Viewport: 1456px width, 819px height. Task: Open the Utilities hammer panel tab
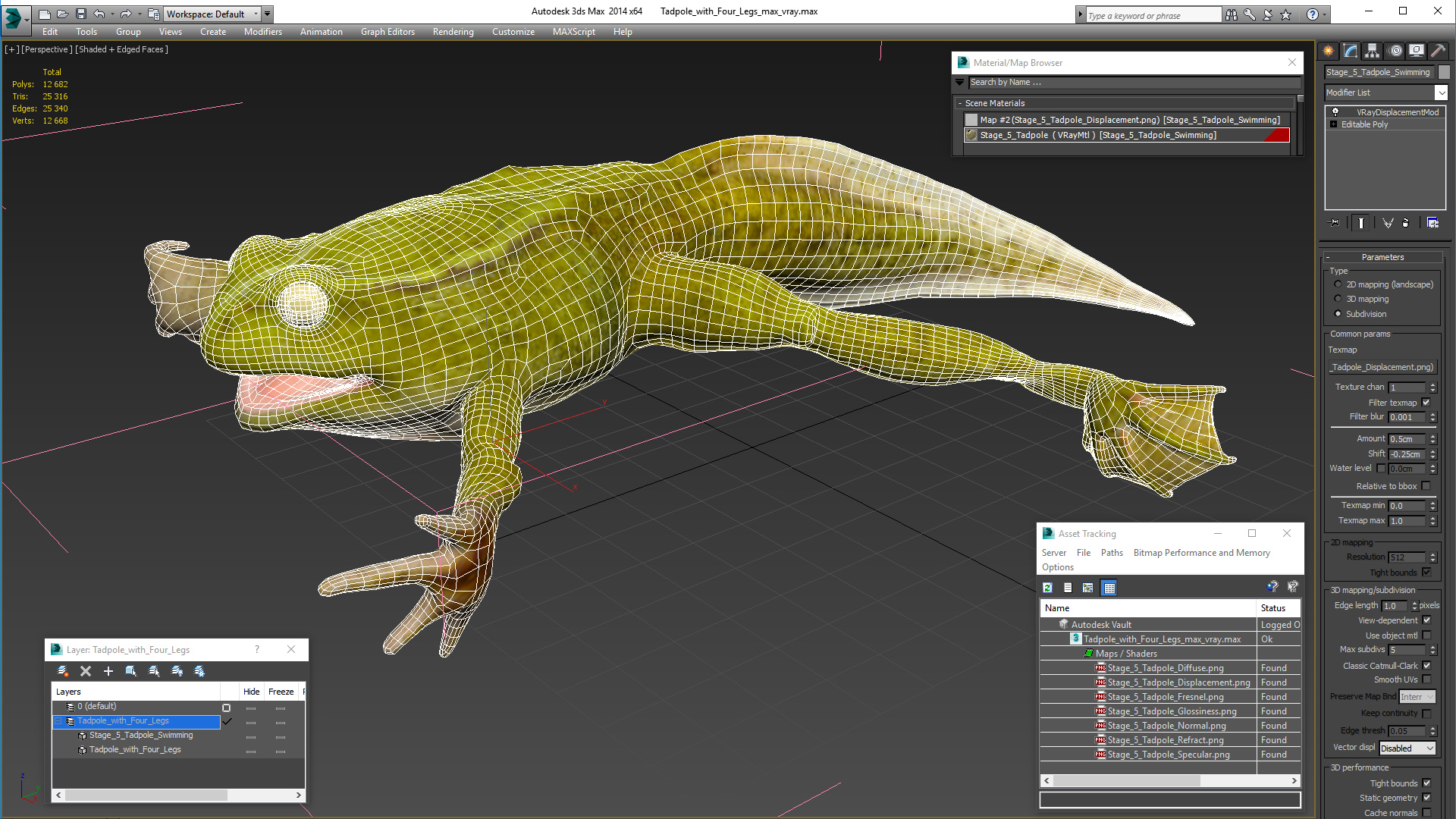pyautogui.click(x=1437, y=51)
